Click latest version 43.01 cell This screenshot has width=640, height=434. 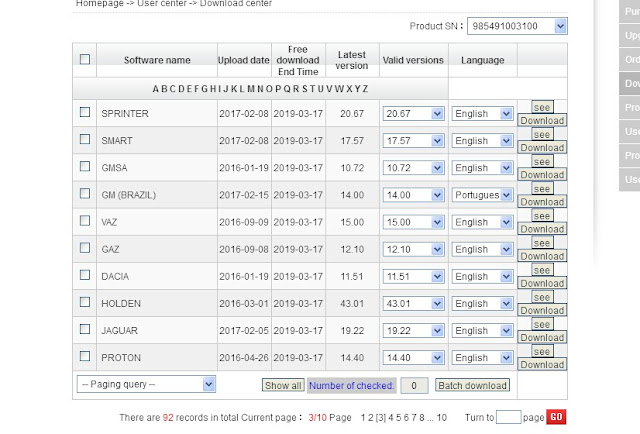(352, 303)
